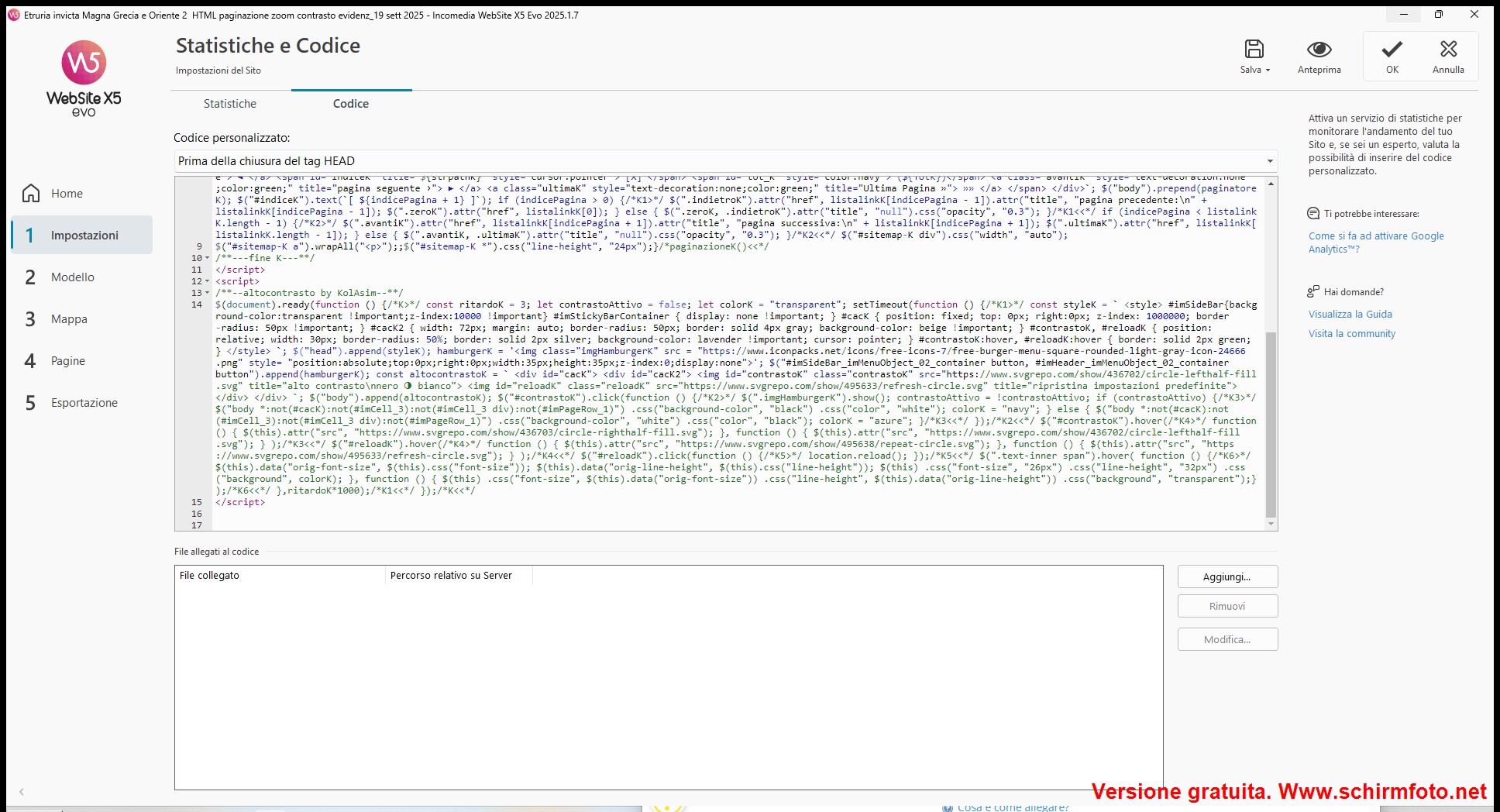
Task: Open 'Come si fa ad attivare Google Analytics' link
Action: (x=1376, y=243)
